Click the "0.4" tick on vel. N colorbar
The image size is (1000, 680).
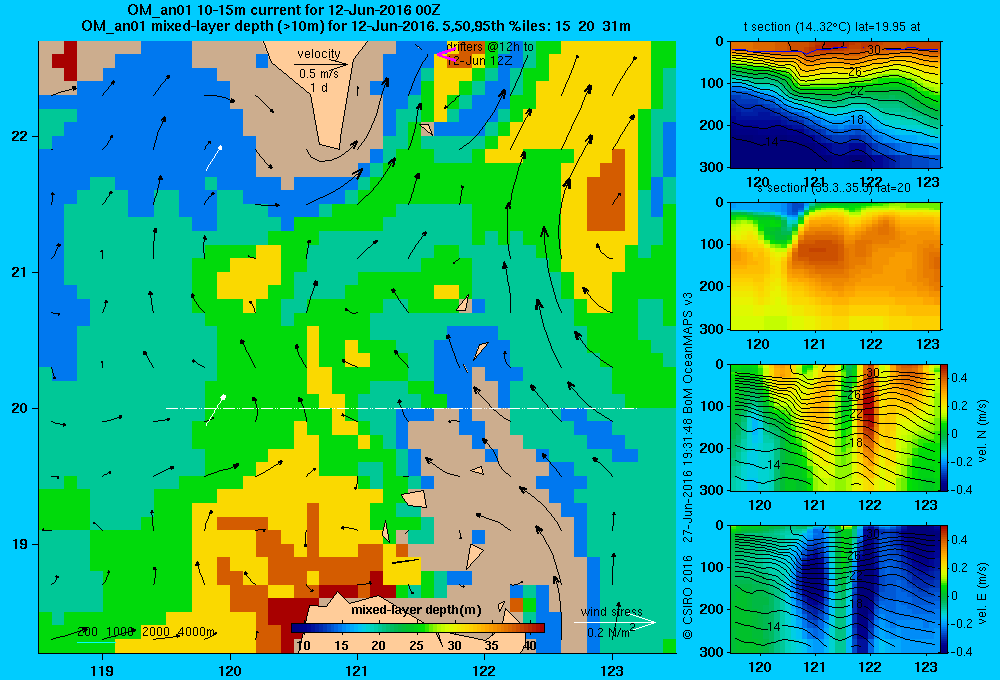(959, 377)
